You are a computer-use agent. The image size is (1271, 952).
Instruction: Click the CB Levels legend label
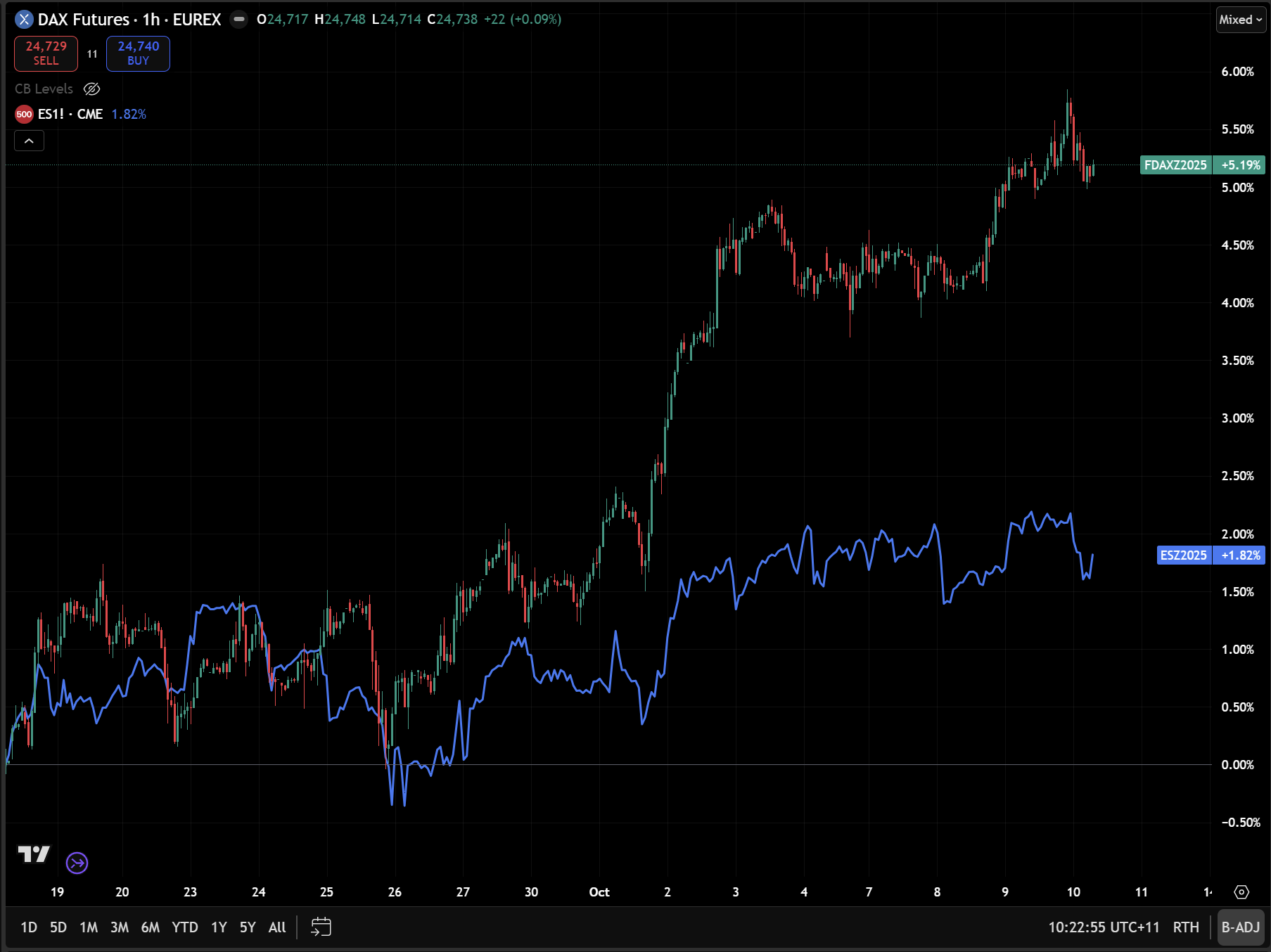pyautogui.click(x=44, y=89)
